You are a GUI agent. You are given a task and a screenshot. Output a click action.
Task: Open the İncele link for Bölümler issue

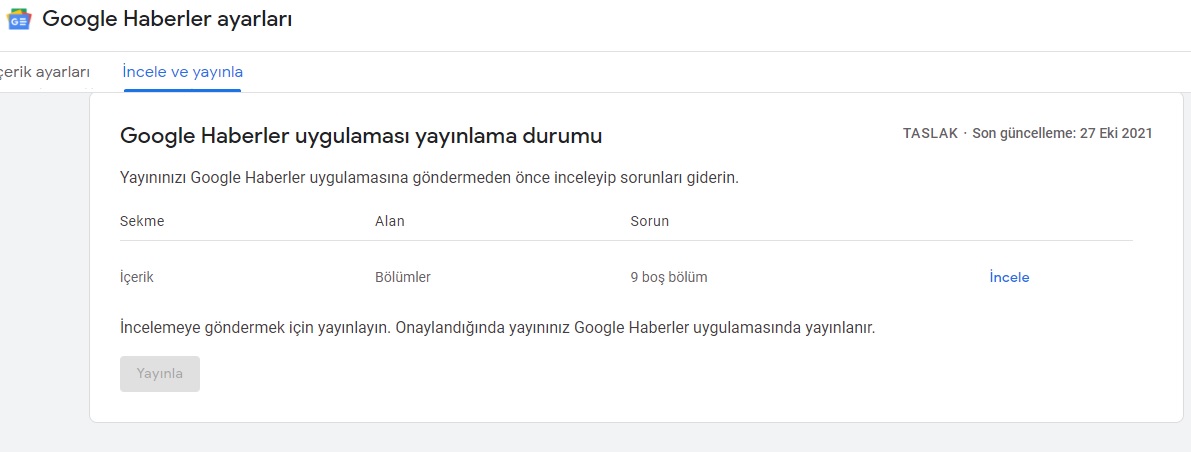[1009, 277]
